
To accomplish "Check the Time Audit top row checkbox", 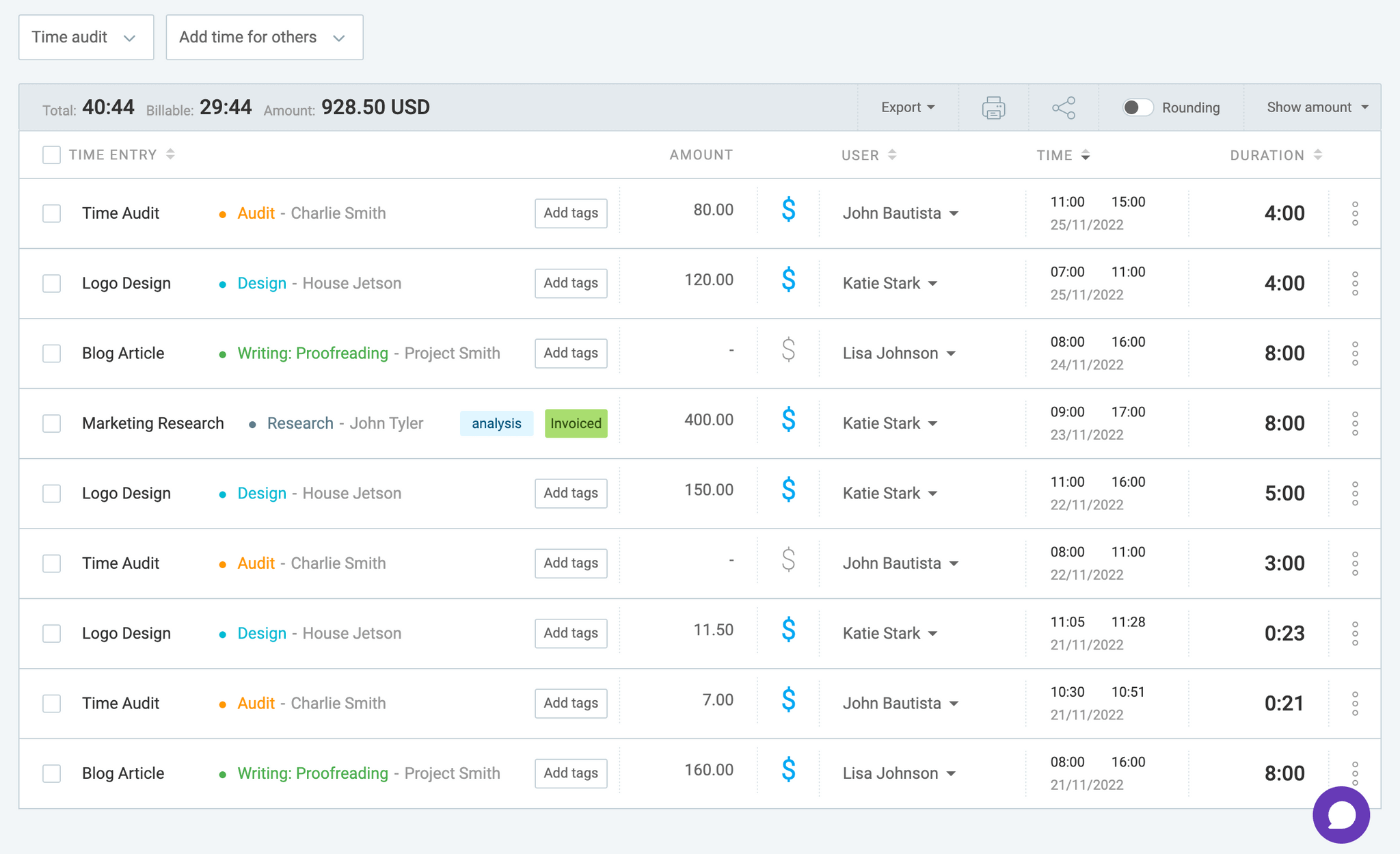I will [52, 212].
